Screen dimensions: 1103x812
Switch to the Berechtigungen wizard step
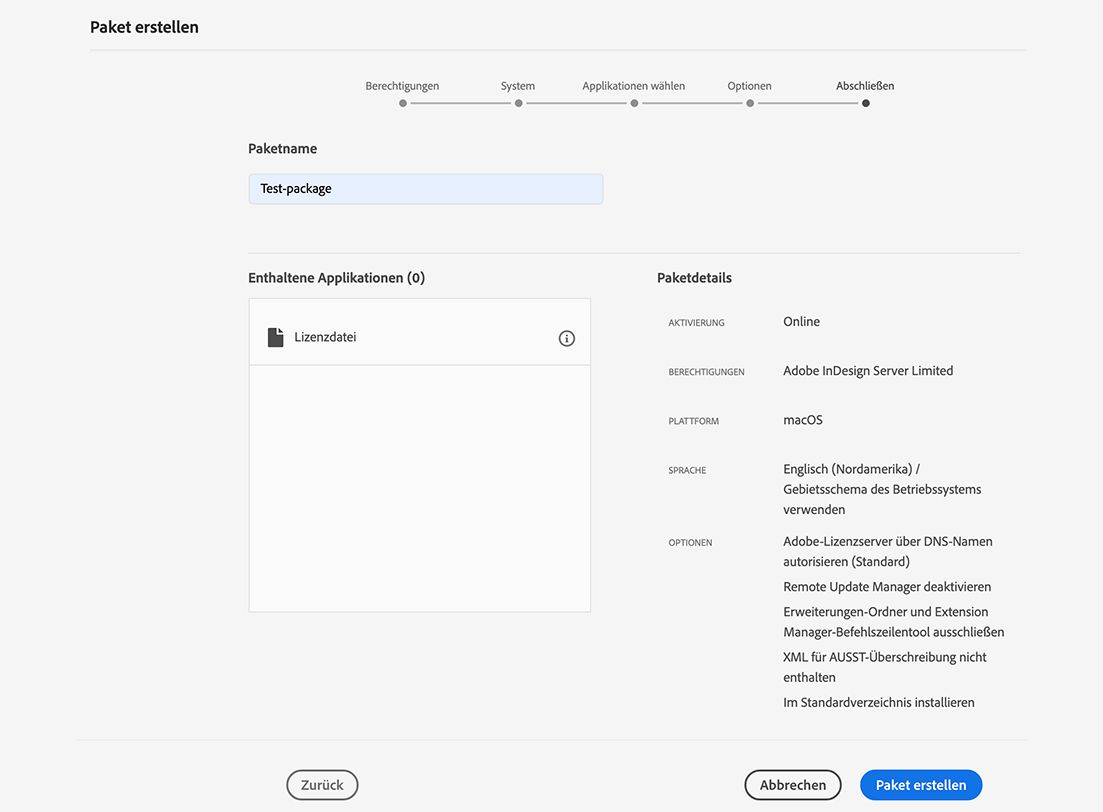click(402, 86)
